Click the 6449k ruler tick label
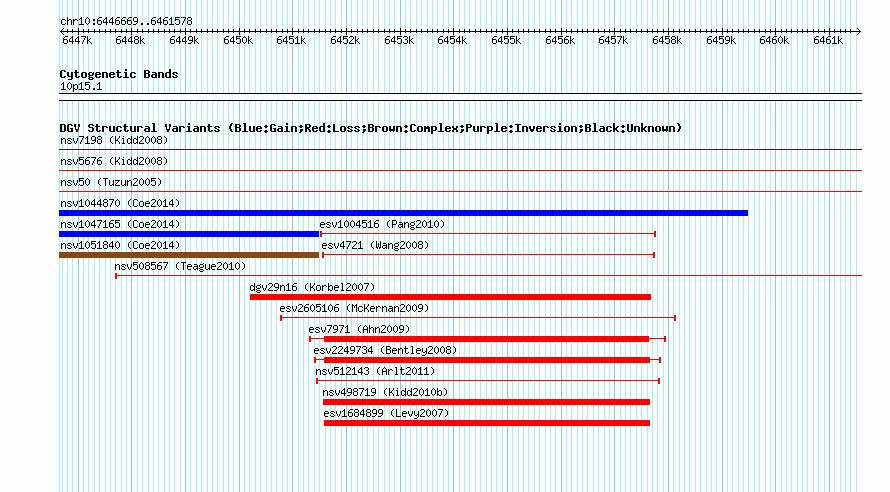The image size is (890, 492). tap(184, 40)
